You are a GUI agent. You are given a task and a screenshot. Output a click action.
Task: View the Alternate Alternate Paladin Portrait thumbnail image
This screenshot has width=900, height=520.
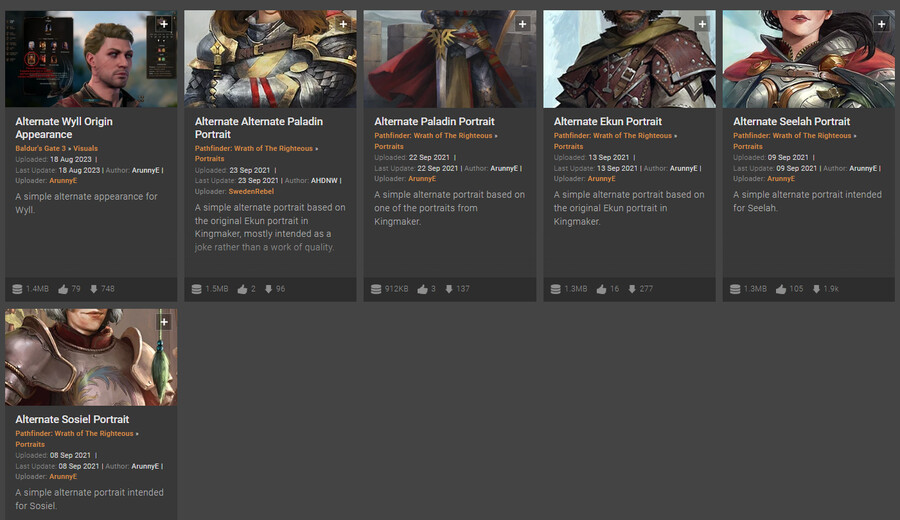tap(270, 59)
